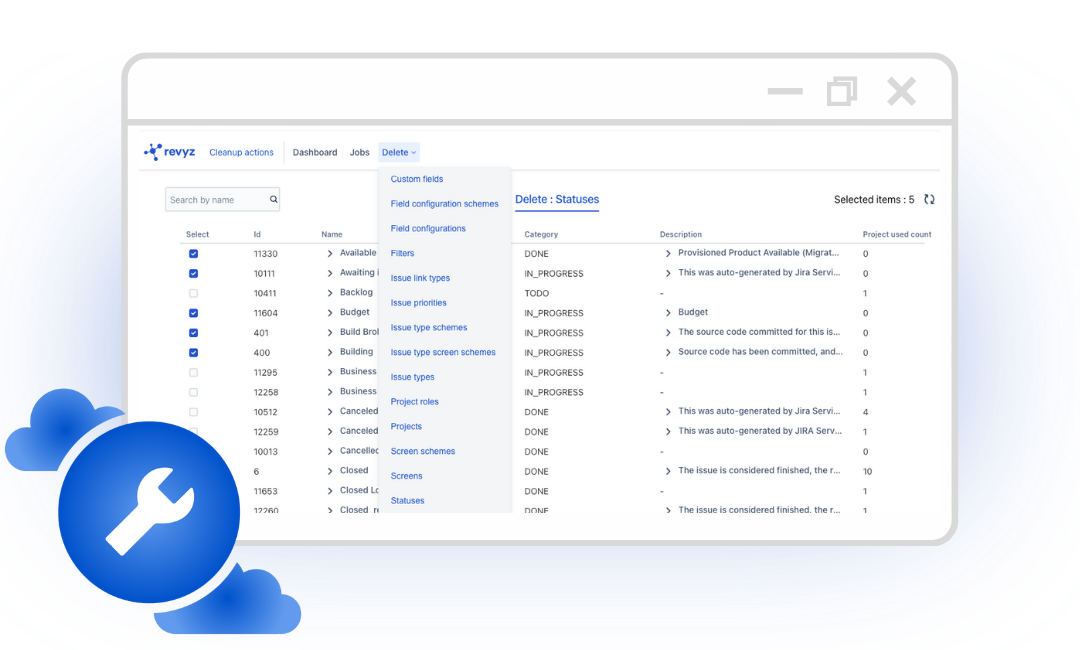Click the revyz logo icon
The width and height of the screenshot is (1080, 650).
tap(153, 152)
